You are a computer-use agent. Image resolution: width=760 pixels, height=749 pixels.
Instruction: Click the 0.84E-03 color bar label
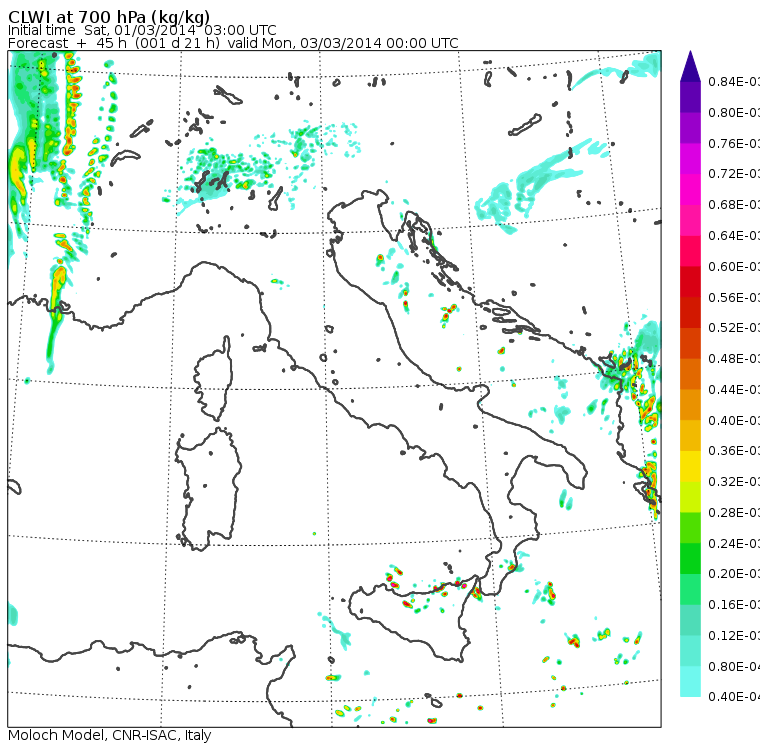[x=734, y=81]
